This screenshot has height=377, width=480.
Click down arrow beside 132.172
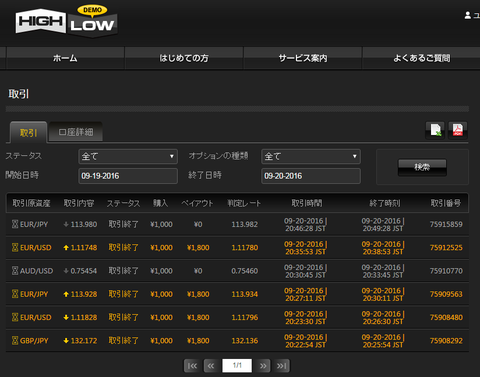(66, 341)
